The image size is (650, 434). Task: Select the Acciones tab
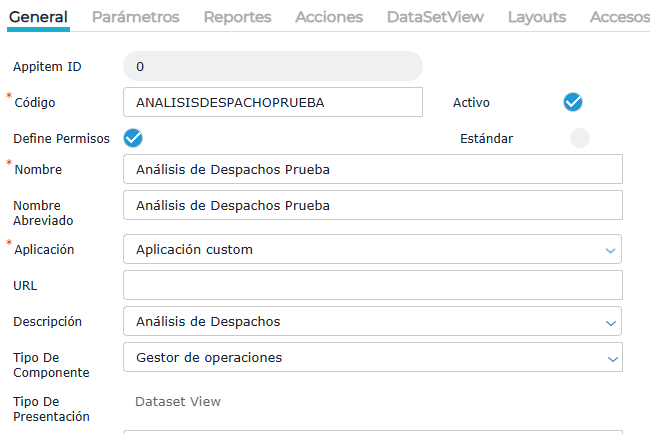329,17
